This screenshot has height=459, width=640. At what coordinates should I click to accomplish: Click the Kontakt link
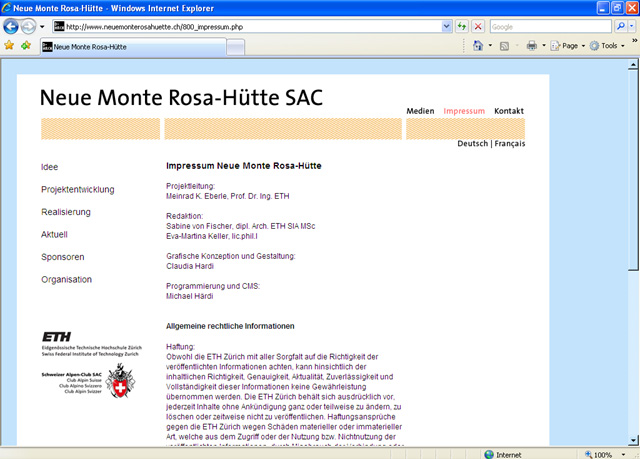pos(509,111)
